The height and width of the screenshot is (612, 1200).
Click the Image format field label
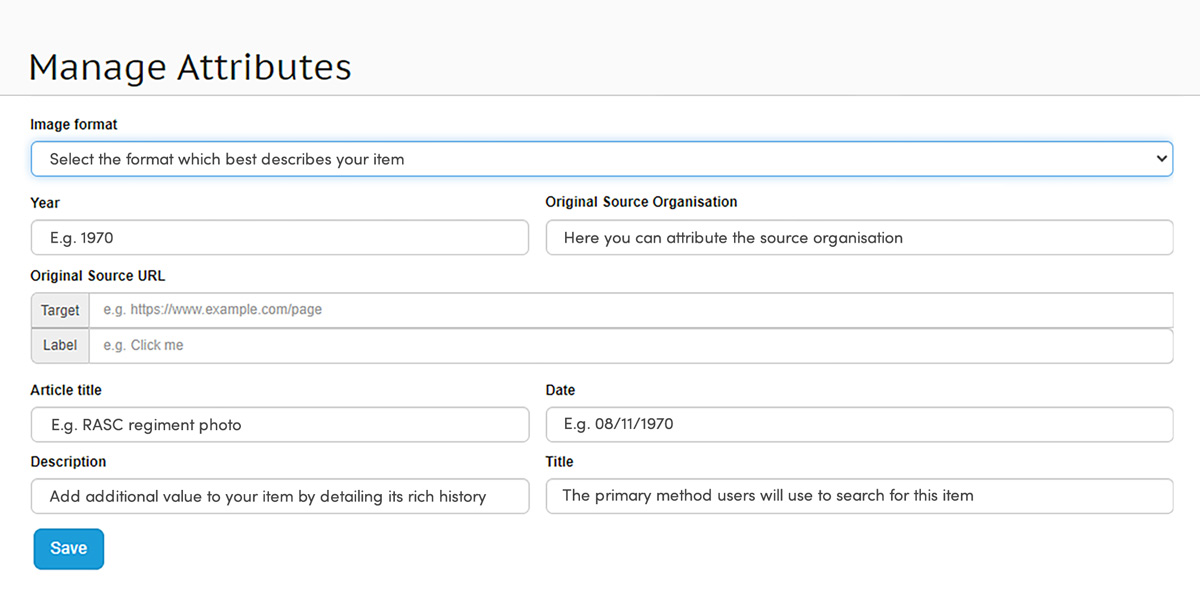[x=74, y=125]
